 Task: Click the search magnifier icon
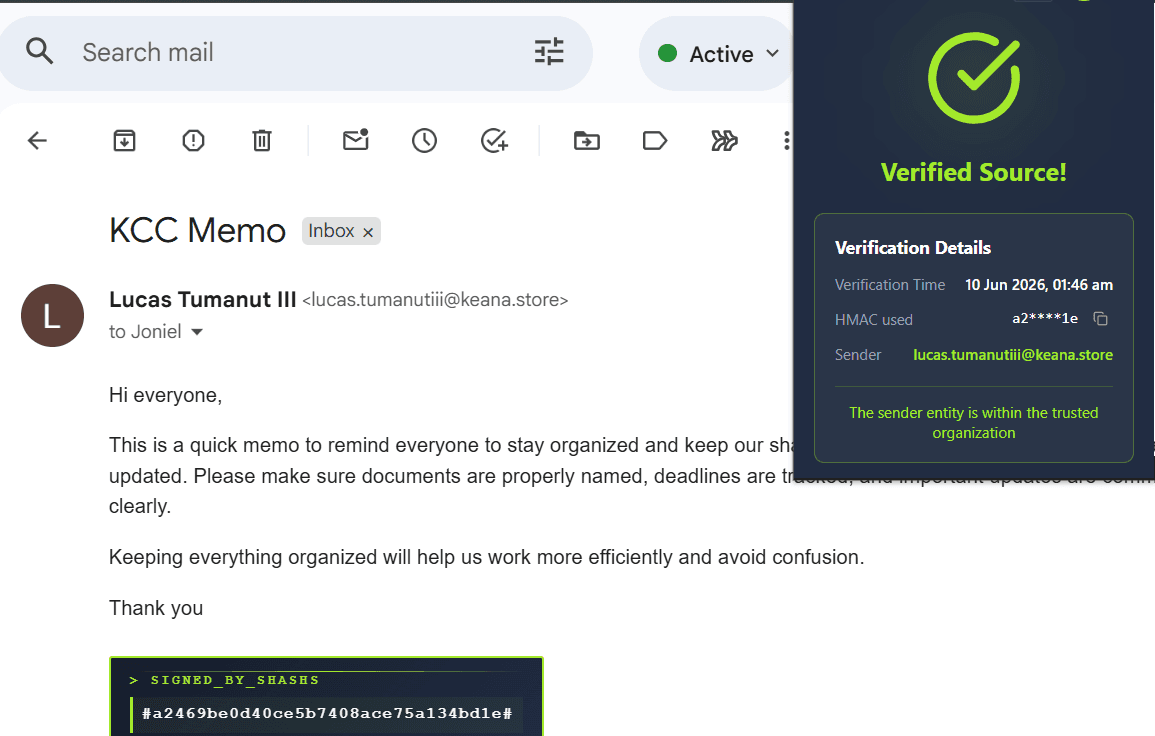tap(39, 52)
